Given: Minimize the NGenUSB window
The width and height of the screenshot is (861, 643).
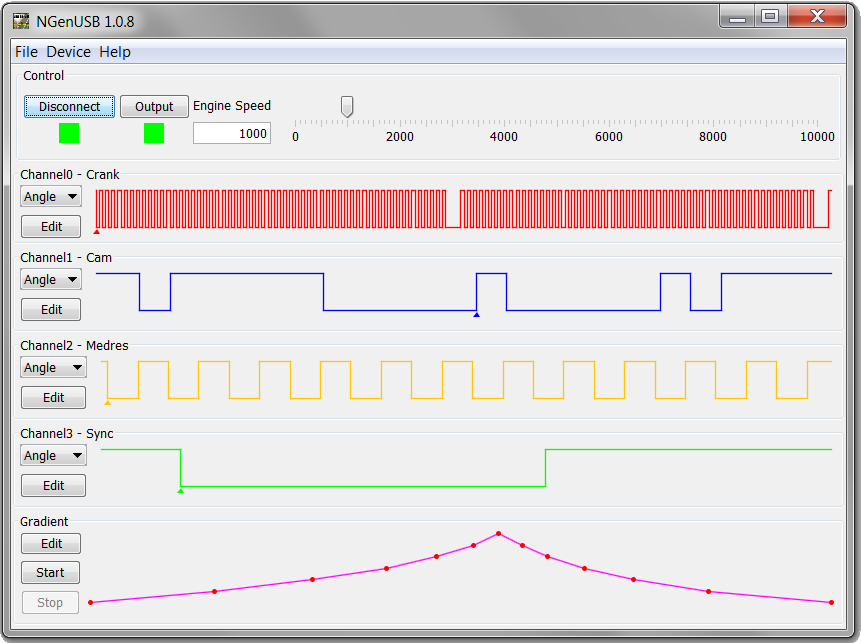Looking at the screenshot, I should point(737,16).
